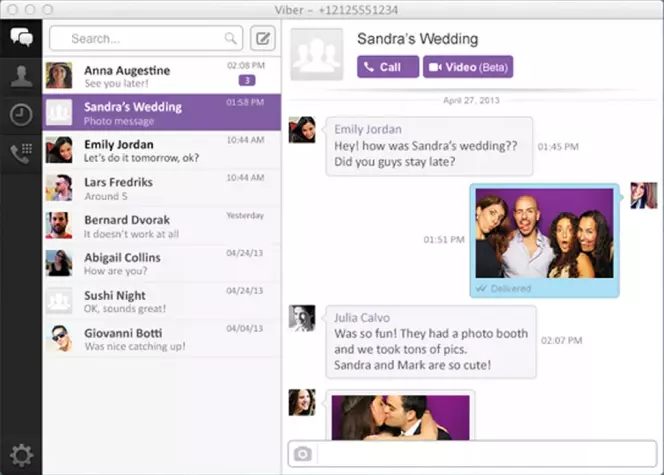
Task: Select the Sandra's Wedding conversation
Action: (x=162, y=112)
